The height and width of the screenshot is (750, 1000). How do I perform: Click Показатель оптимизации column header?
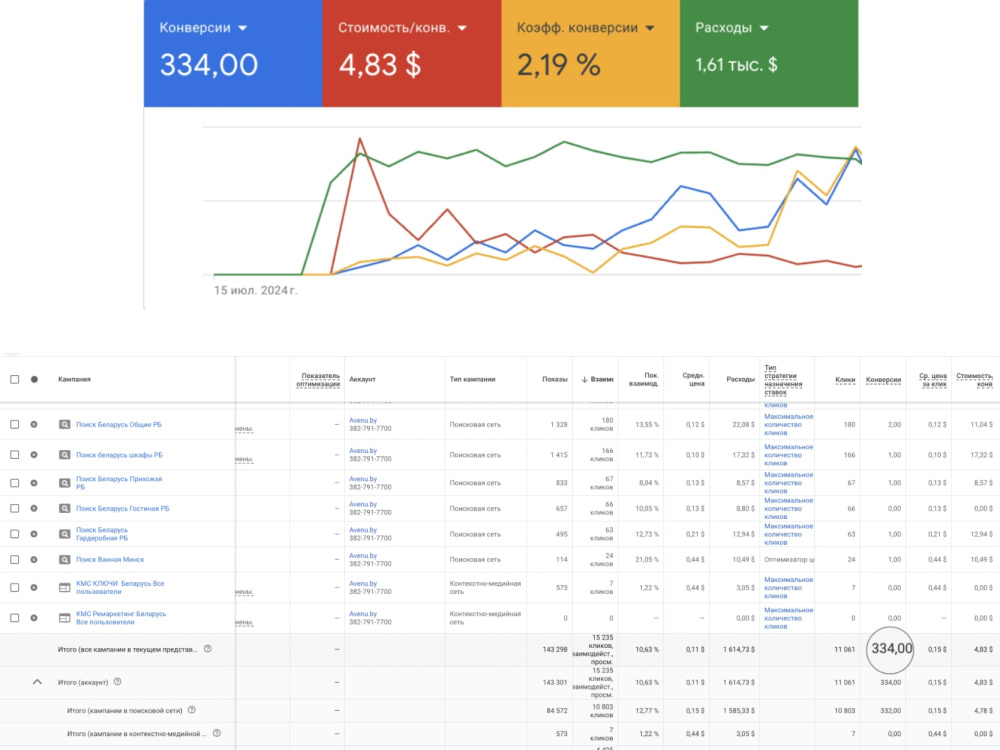click(318, 379)
